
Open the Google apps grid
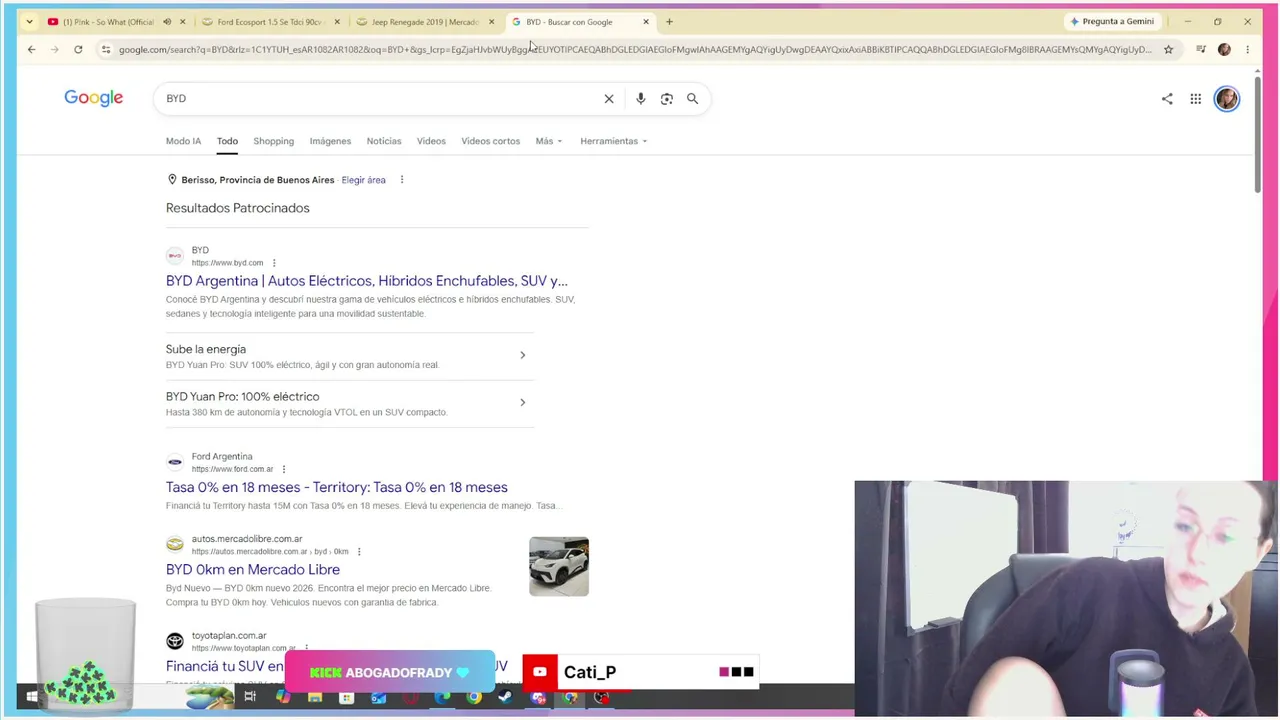[1195, 98]
